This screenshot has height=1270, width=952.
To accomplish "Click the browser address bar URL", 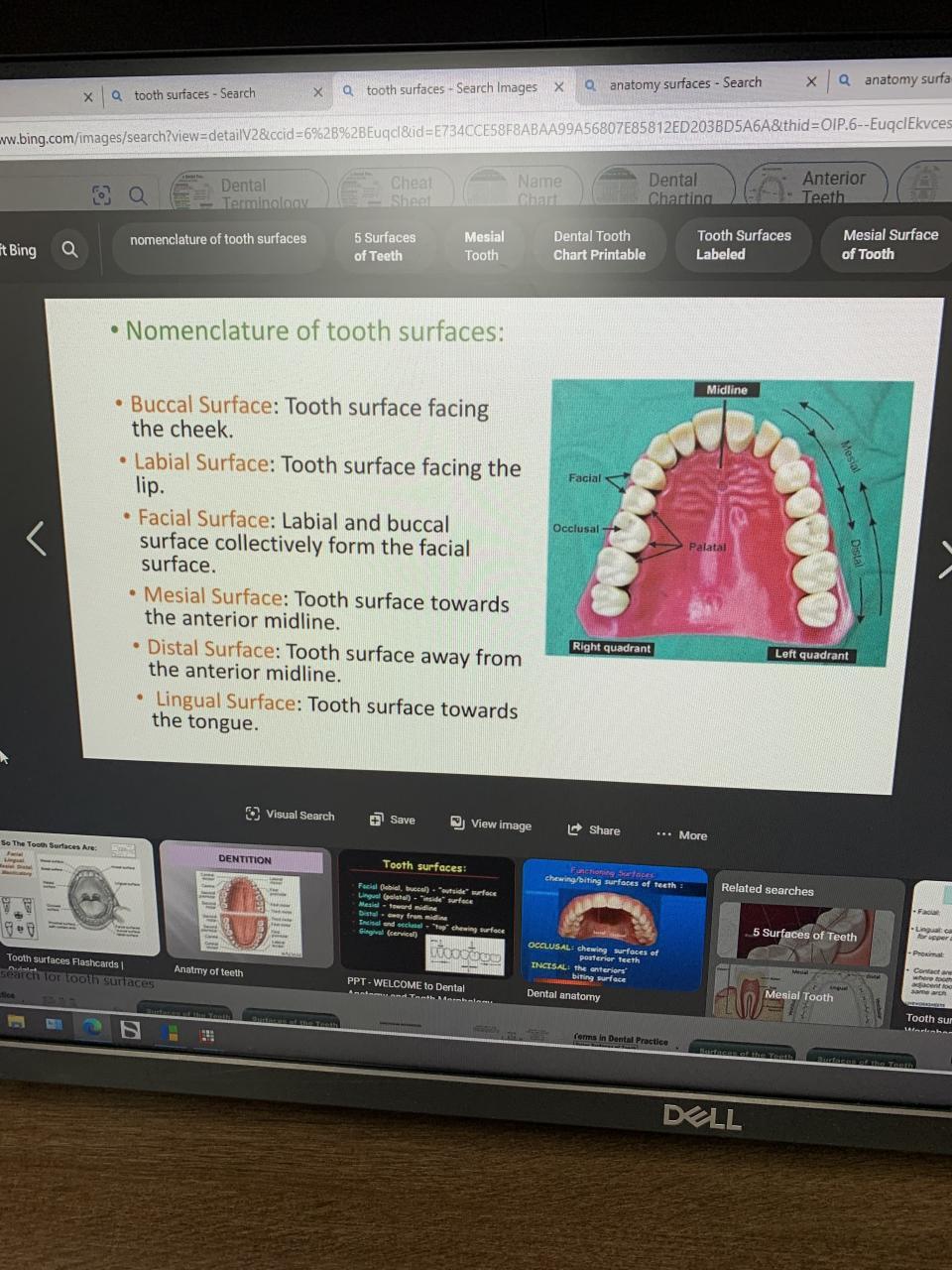I will (476, 130).
